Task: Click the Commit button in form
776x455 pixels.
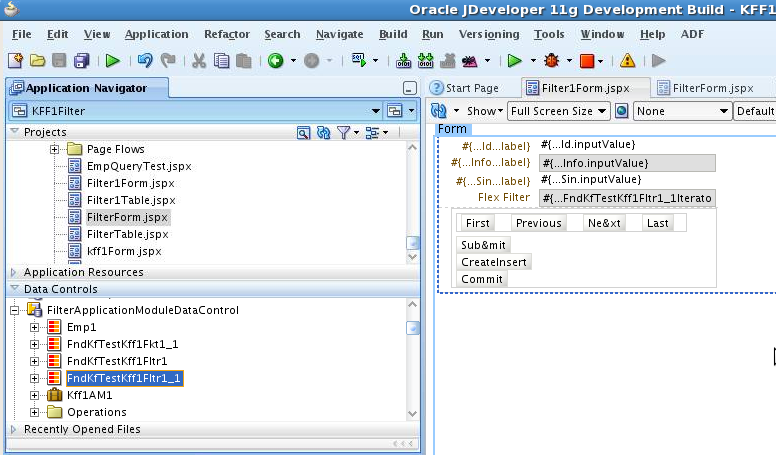Action: pyautogui.click(x=482, y=279)
